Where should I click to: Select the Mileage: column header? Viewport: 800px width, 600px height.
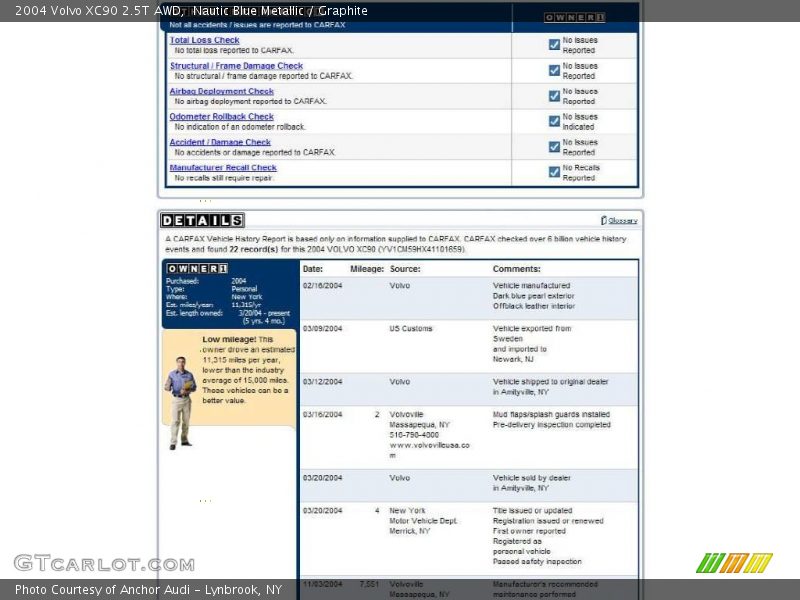coord(367,269)
